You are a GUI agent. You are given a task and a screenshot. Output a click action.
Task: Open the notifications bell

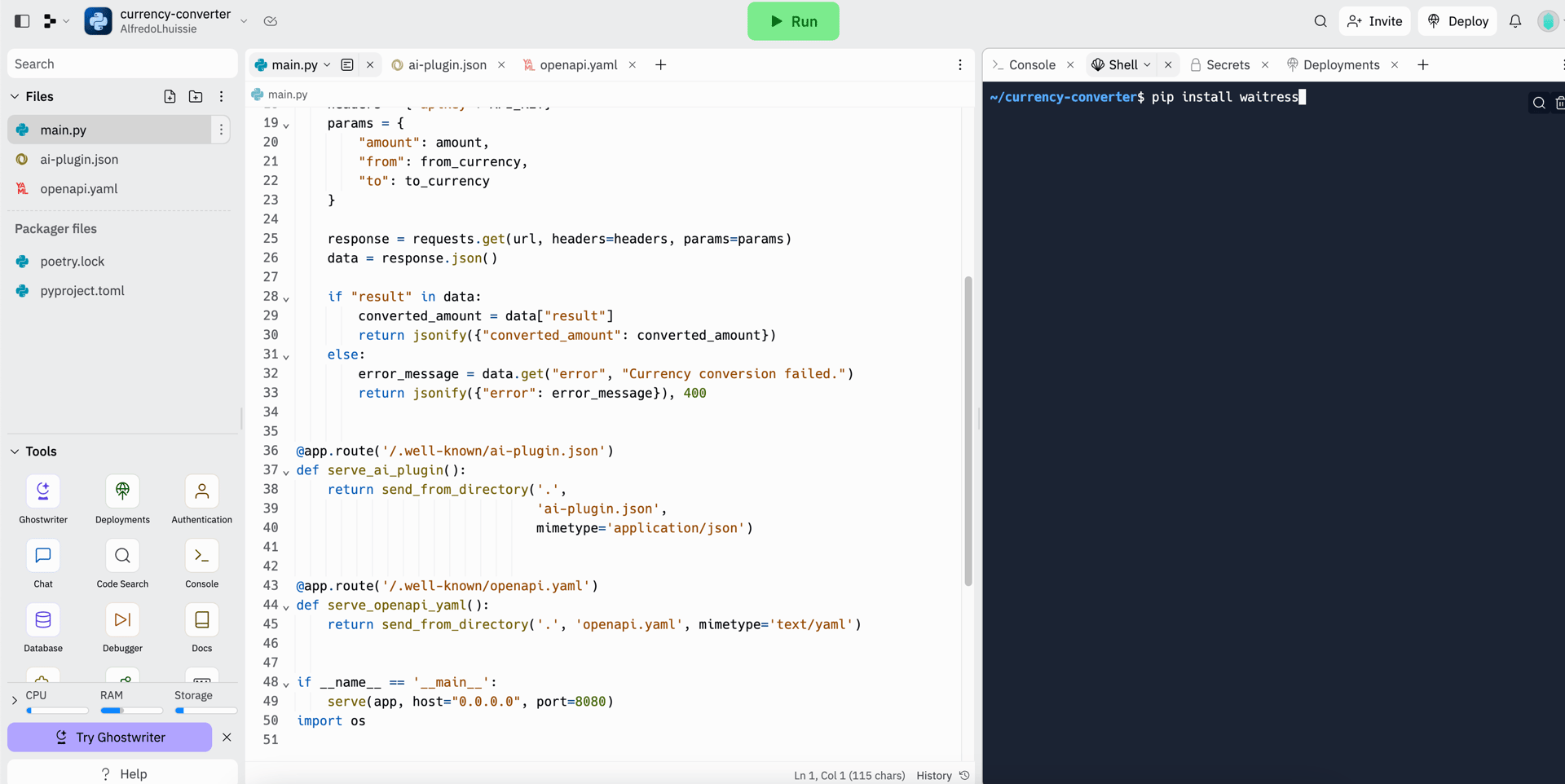[x=1515, y=21]
